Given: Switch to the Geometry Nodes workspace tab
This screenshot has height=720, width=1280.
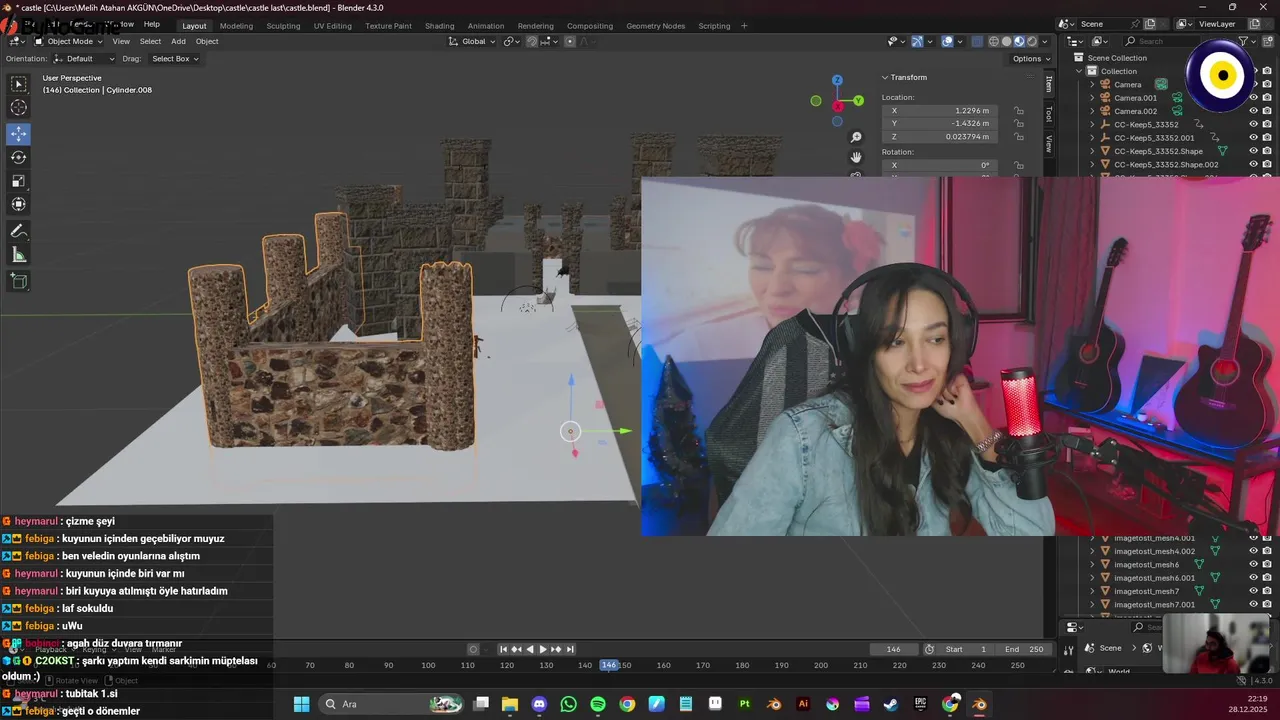Looking at the screenshot, I should [x=656, y=26].
